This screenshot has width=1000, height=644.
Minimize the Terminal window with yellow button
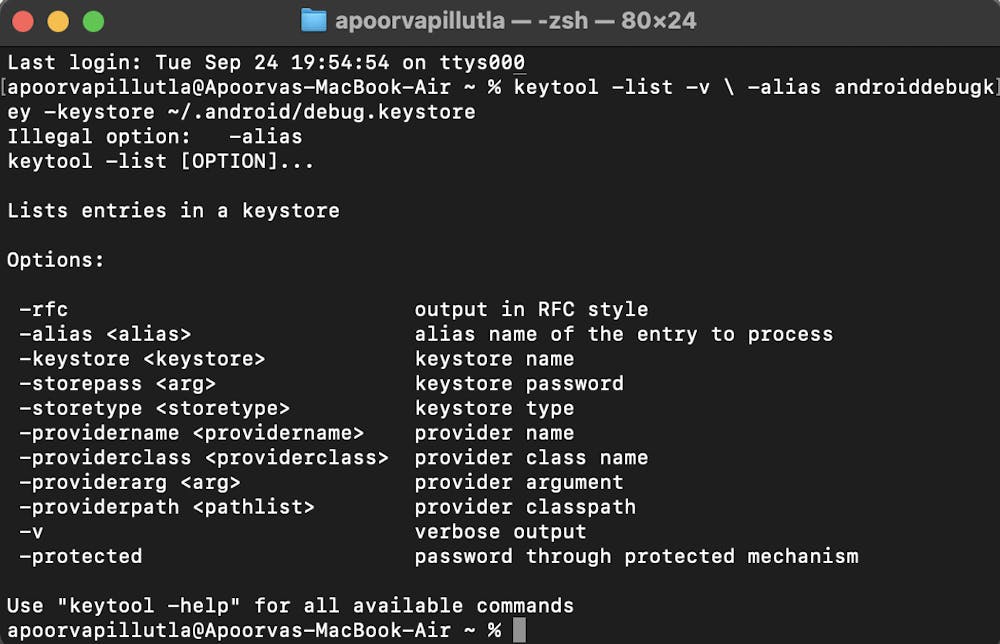coord(58,20)
